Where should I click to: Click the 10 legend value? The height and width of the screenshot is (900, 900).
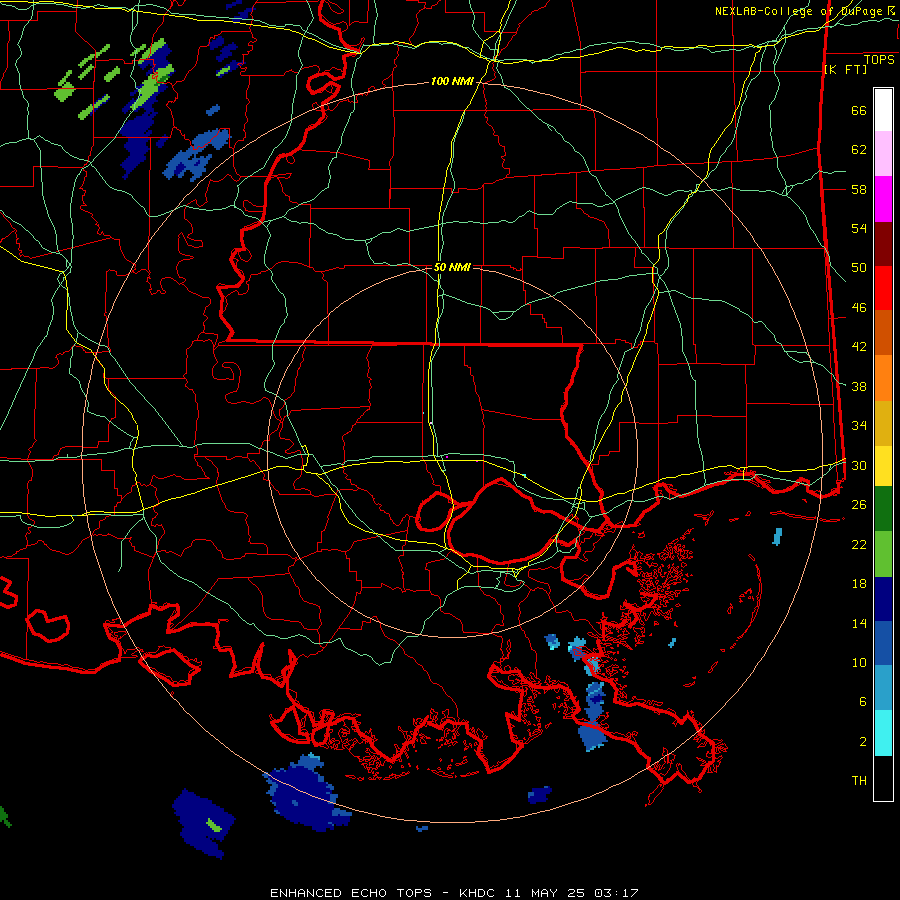(859, 662)
